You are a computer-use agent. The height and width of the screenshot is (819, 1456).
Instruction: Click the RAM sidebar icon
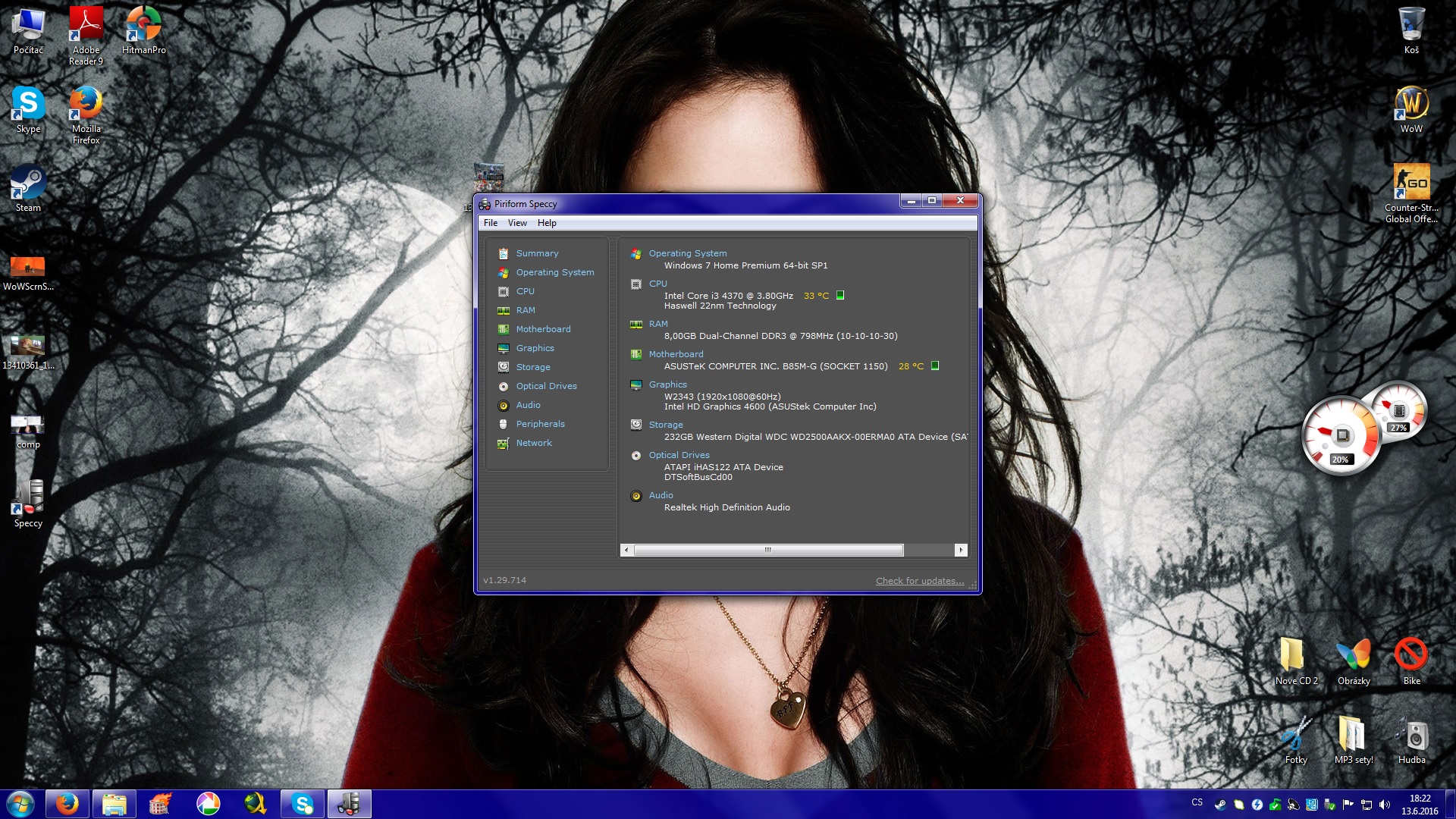point(504,310)
